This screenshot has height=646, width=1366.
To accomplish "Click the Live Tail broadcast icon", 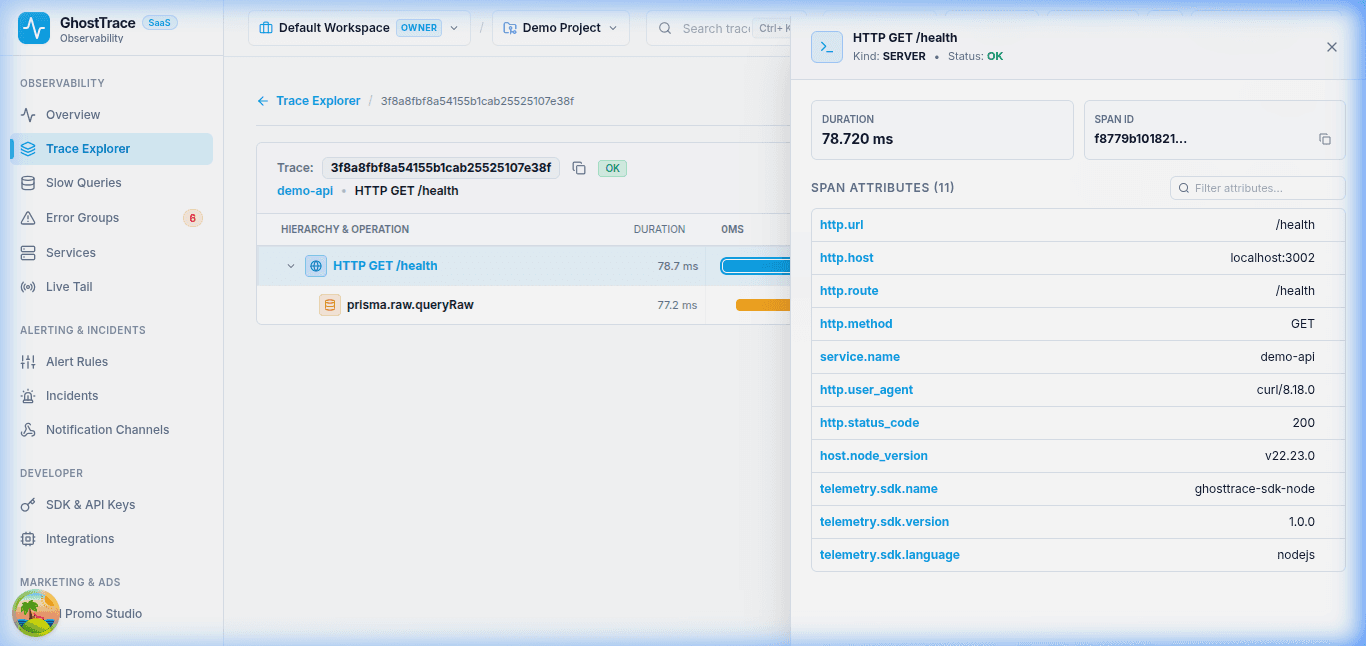I will (x=28, y=287).
